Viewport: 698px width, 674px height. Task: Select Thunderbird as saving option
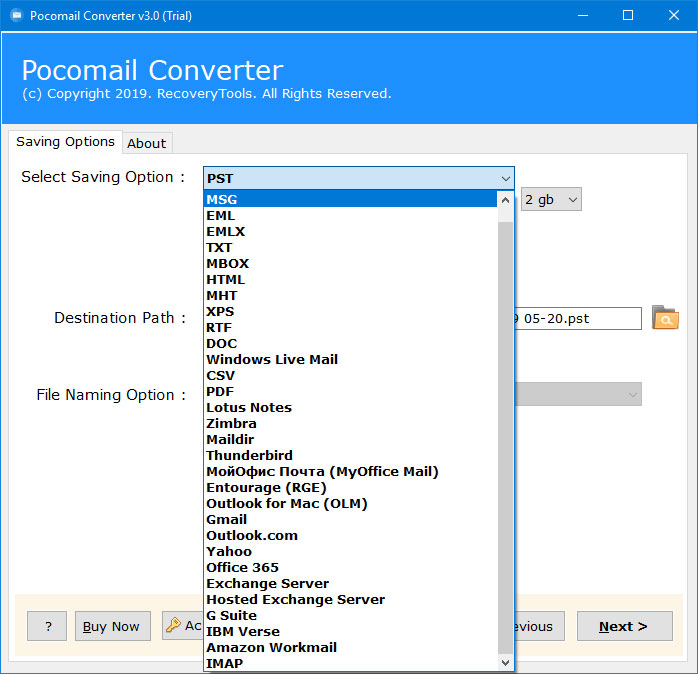[350, 455]
